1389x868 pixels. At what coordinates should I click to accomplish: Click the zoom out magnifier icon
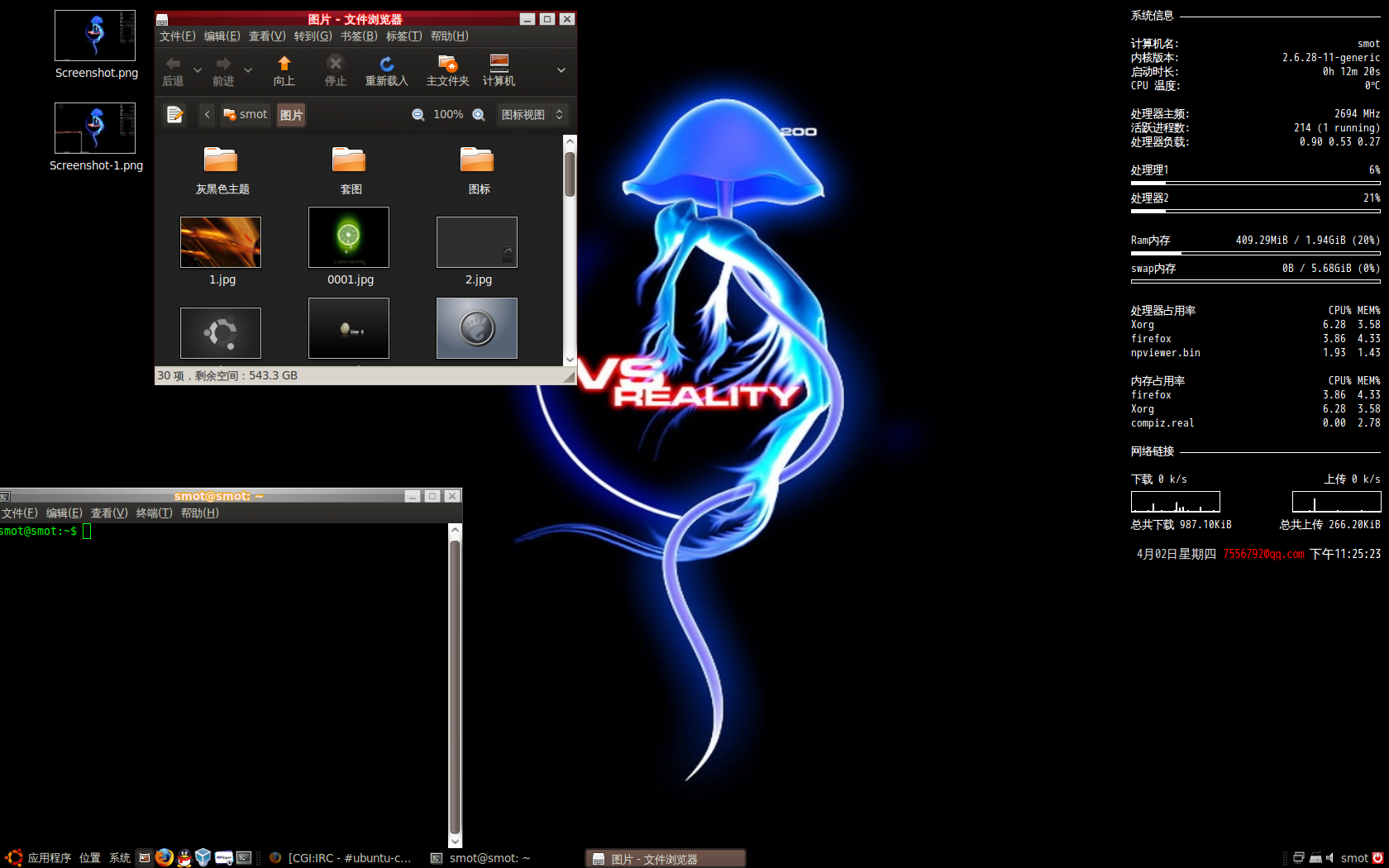point(418,115)
